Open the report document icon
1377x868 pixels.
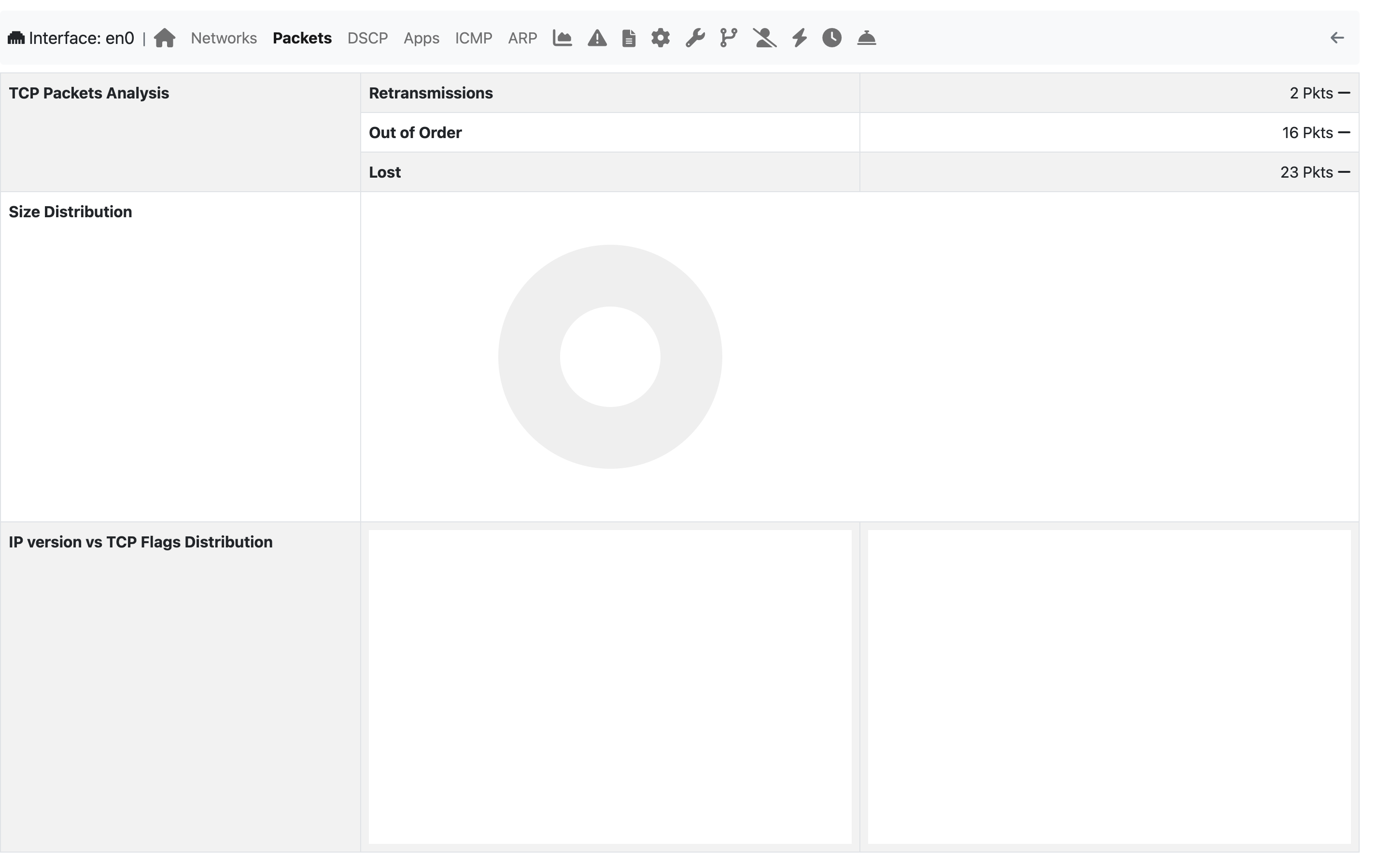(x=629, y=38)
